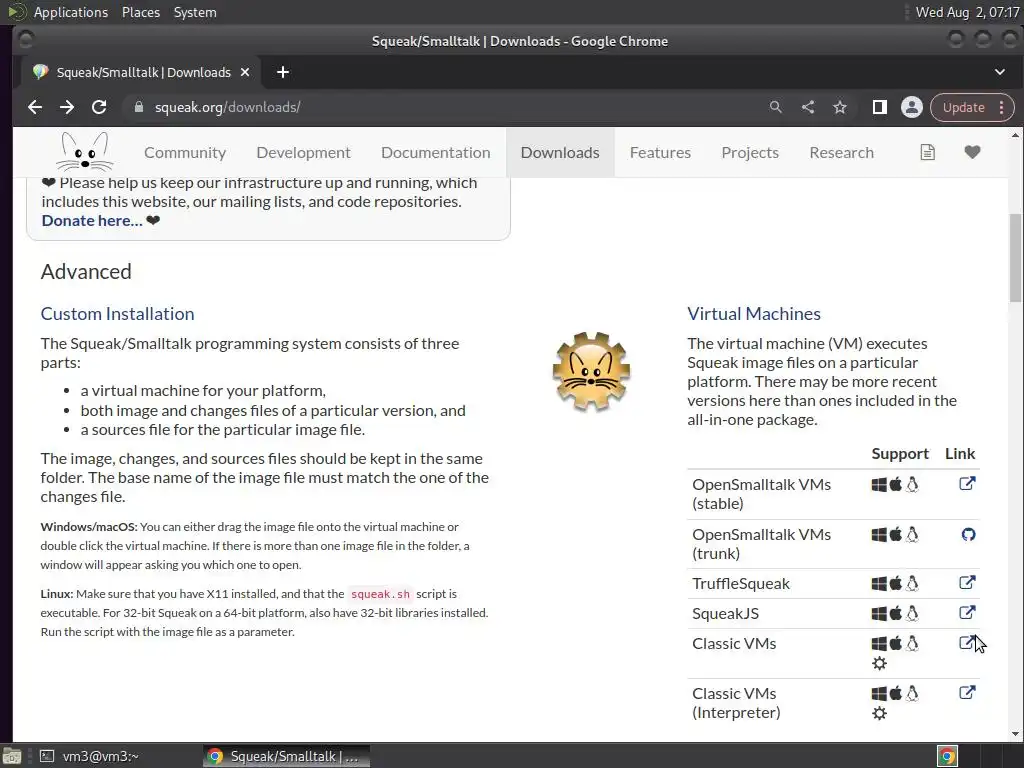Click Linux icon in OpenSmalltalk VMs (stable) row
Viewport: 1024px width, 768px height.
(x=912, y=484)
